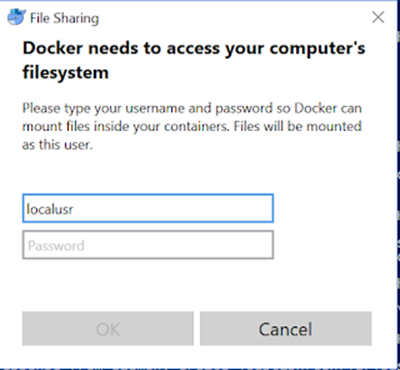Image resolution: width=400 pixels, height=370 pixels.
Task: Click the Password placeholder text
Action: tap(56, 246)
